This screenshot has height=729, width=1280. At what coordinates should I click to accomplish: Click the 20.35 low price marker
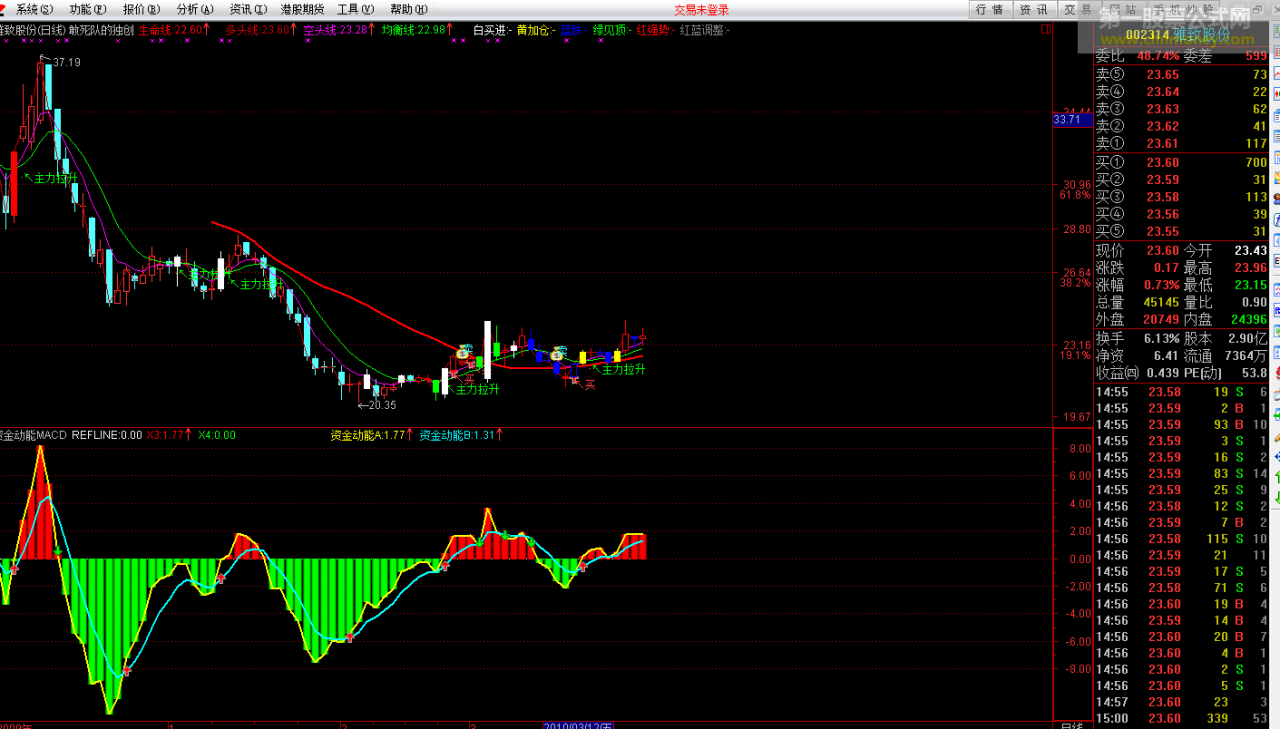383,405
